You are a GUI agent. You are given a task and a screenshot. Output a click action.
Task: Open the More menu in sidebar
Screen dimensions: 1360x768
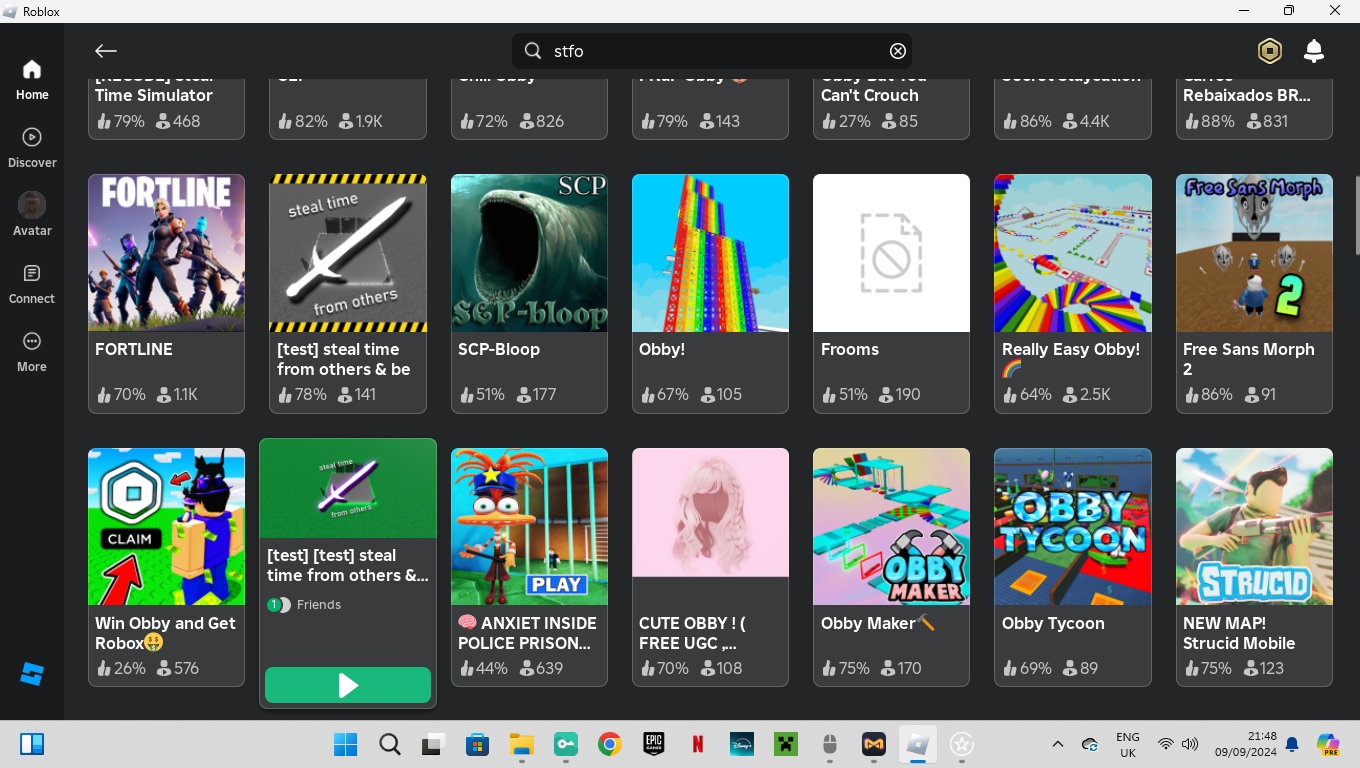point(32,352)
